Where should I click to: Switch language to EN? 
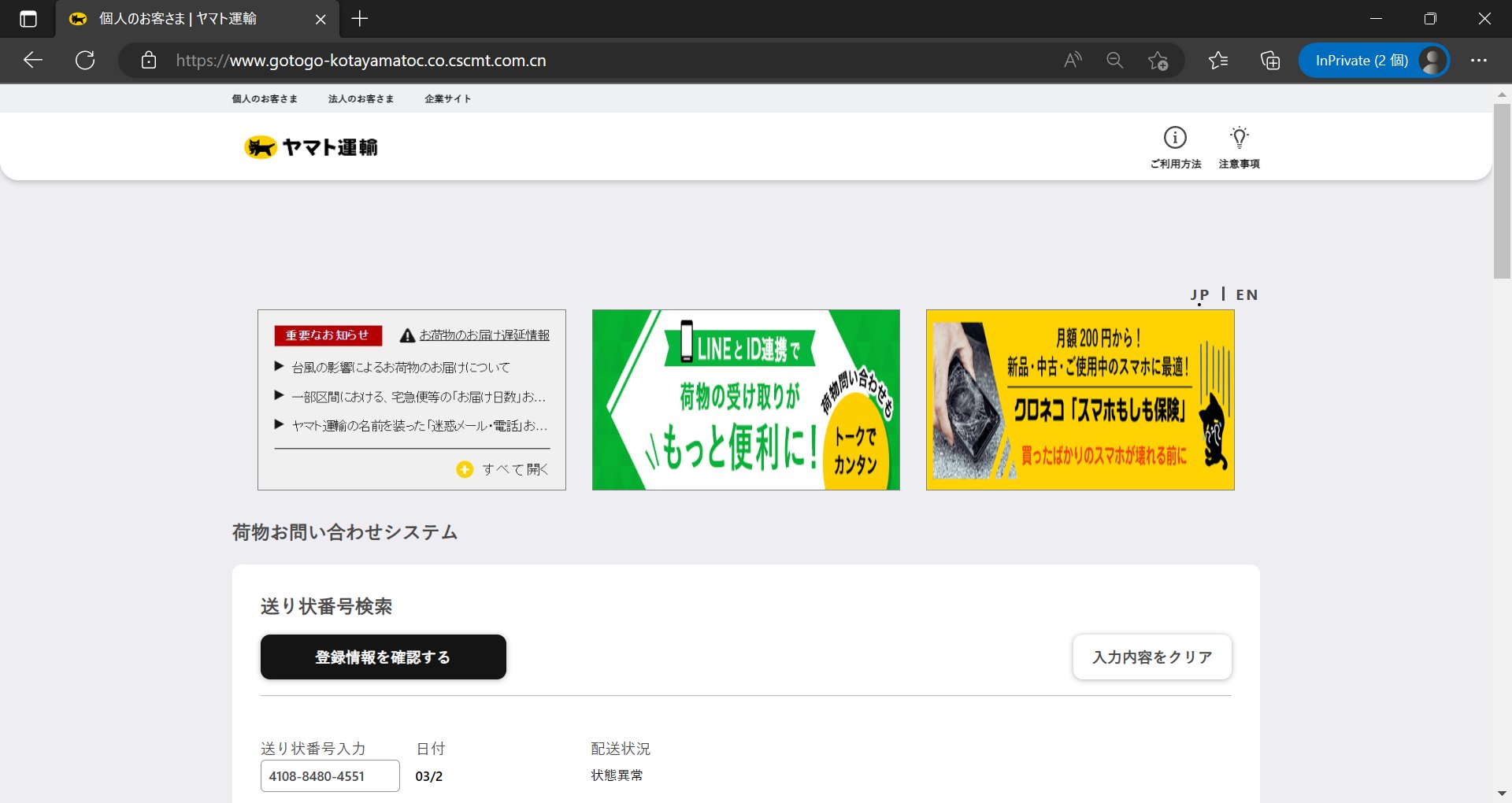pos(1247,295)
